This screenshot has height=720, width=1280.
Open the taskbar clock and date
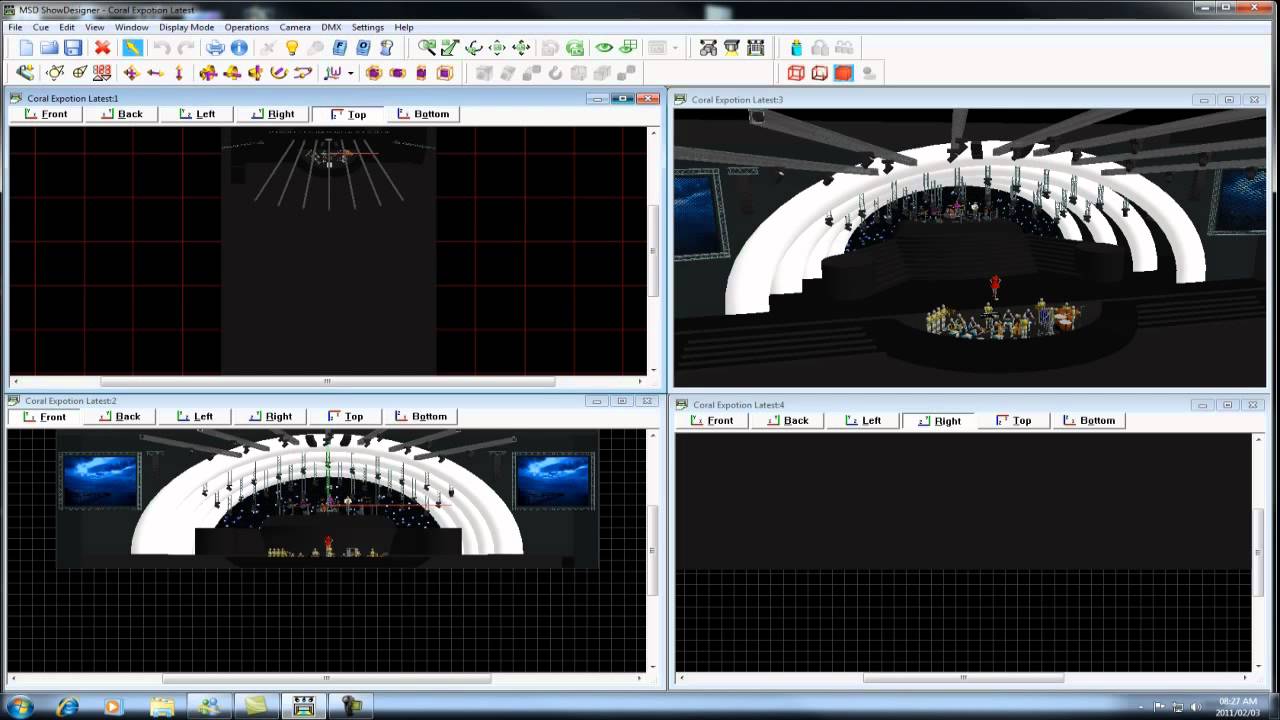coord(1238,707)
